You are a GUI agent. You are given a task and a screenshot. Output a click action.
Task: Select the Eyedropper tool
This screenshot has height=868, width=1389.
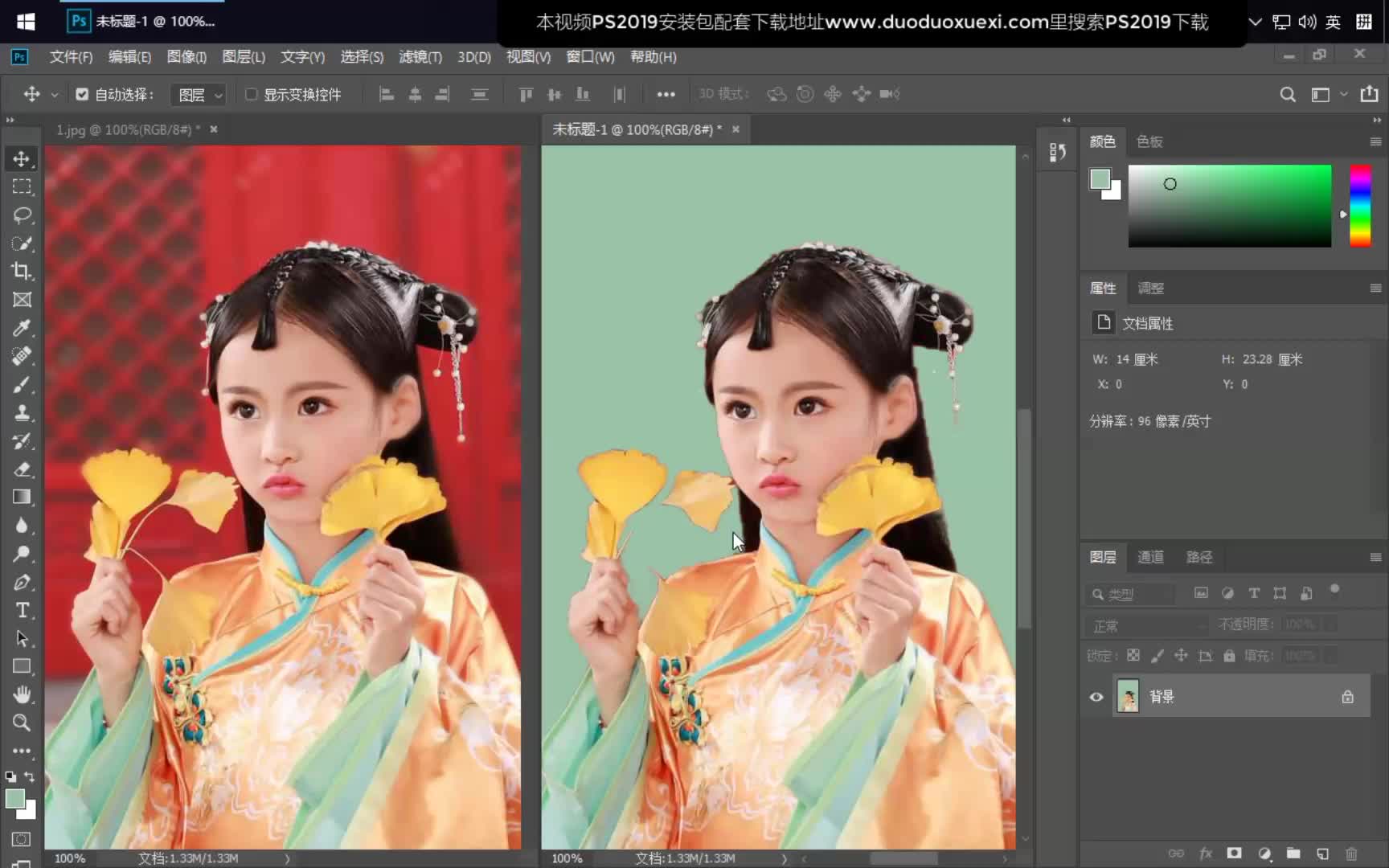[22, 327]
